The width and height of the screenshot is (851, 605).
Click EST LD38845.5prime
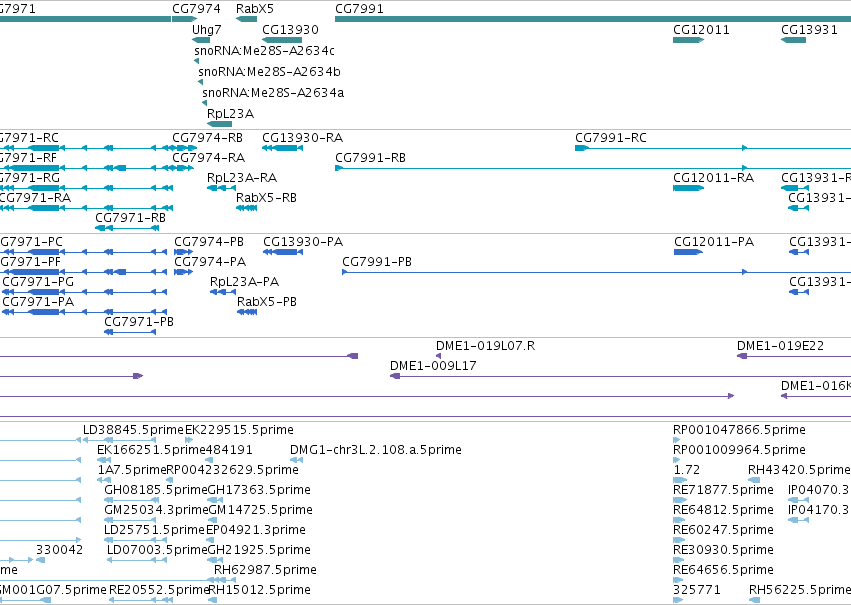[x=133, y=430]
